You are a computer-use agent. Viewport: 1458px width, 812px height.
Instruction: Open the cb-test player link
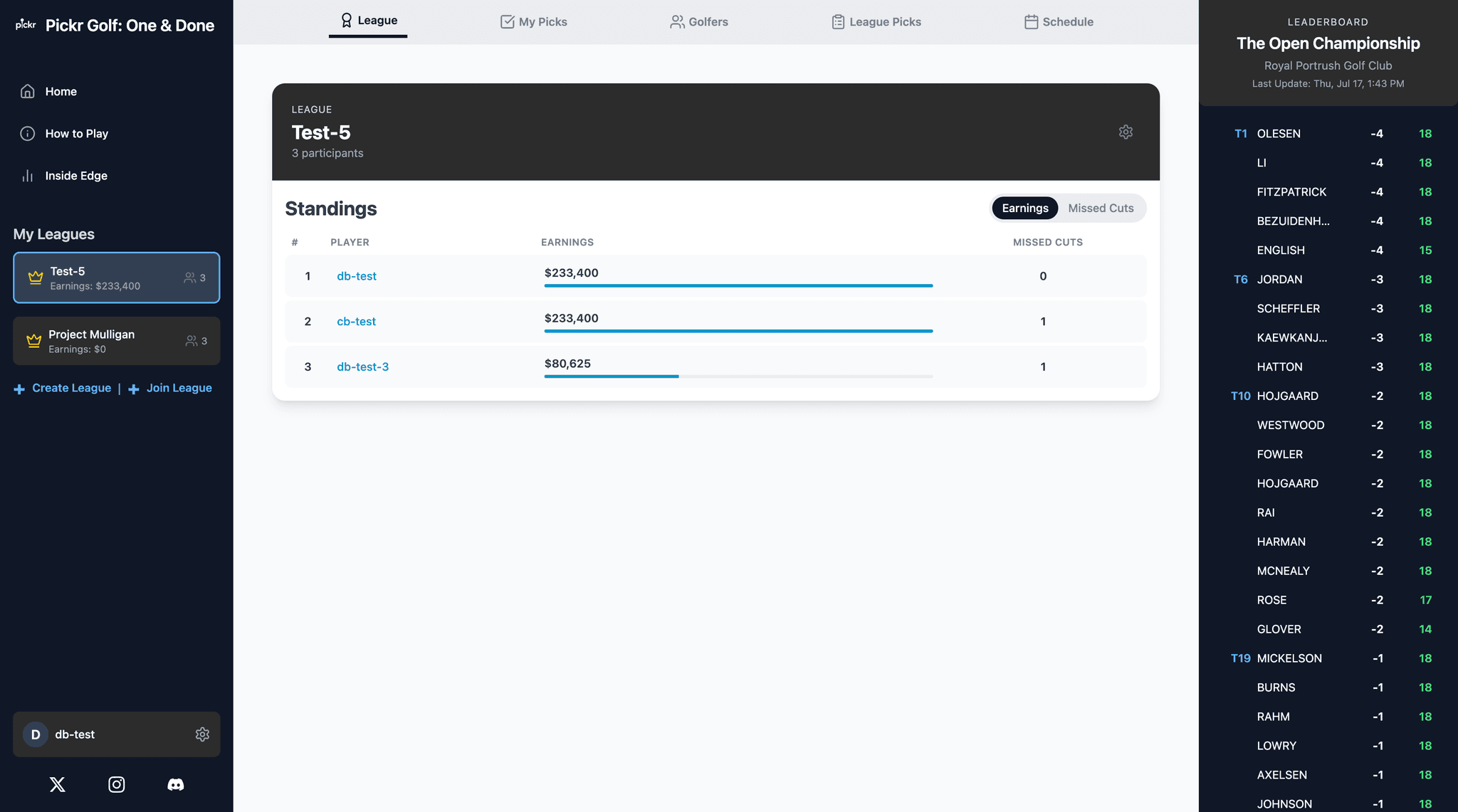pyautogui.click(x=356, y=322)
